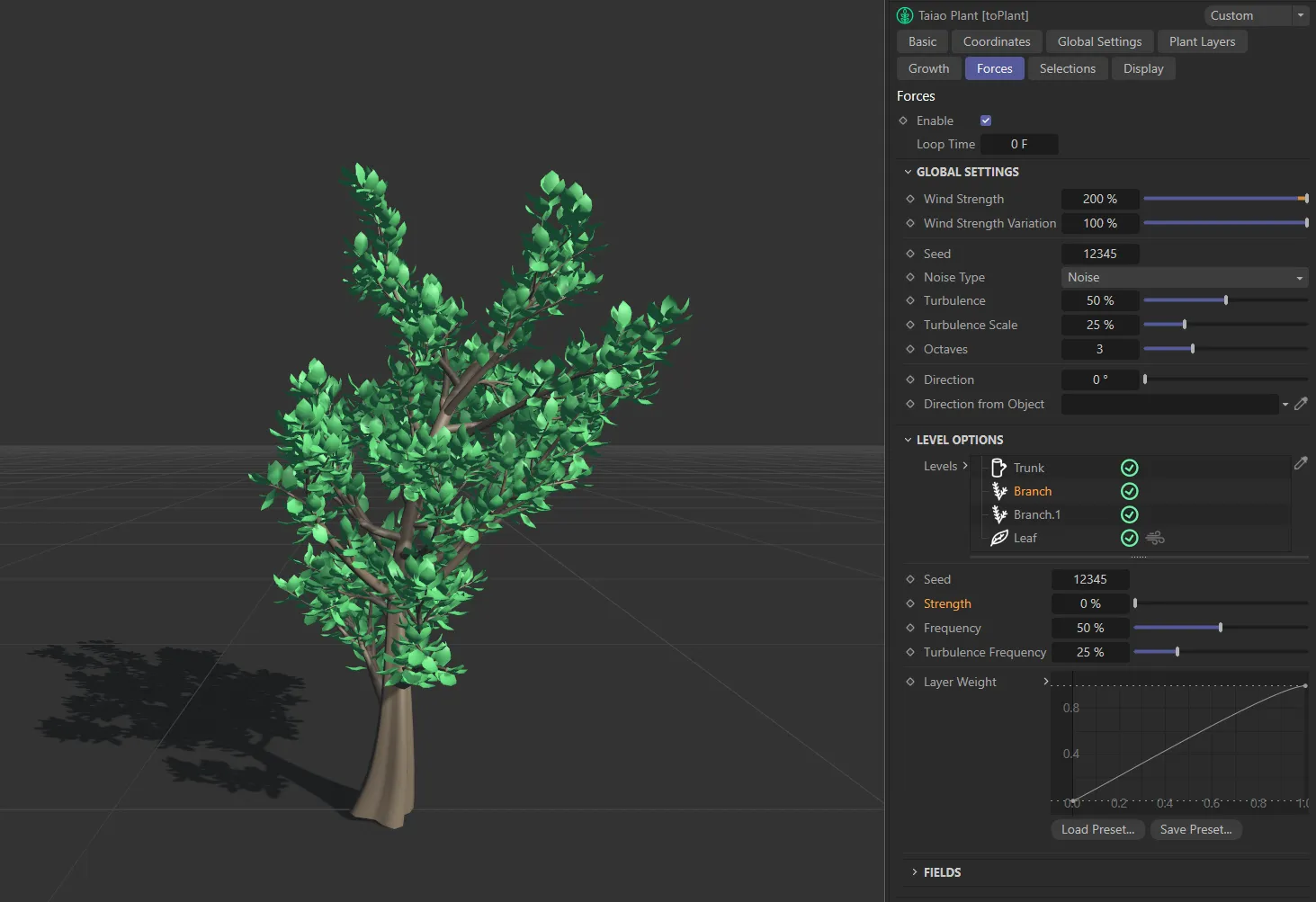Viewport: 1316px width, 902px height.
Task: Click the Branch level twig icon
Action: coord(1000,491)
